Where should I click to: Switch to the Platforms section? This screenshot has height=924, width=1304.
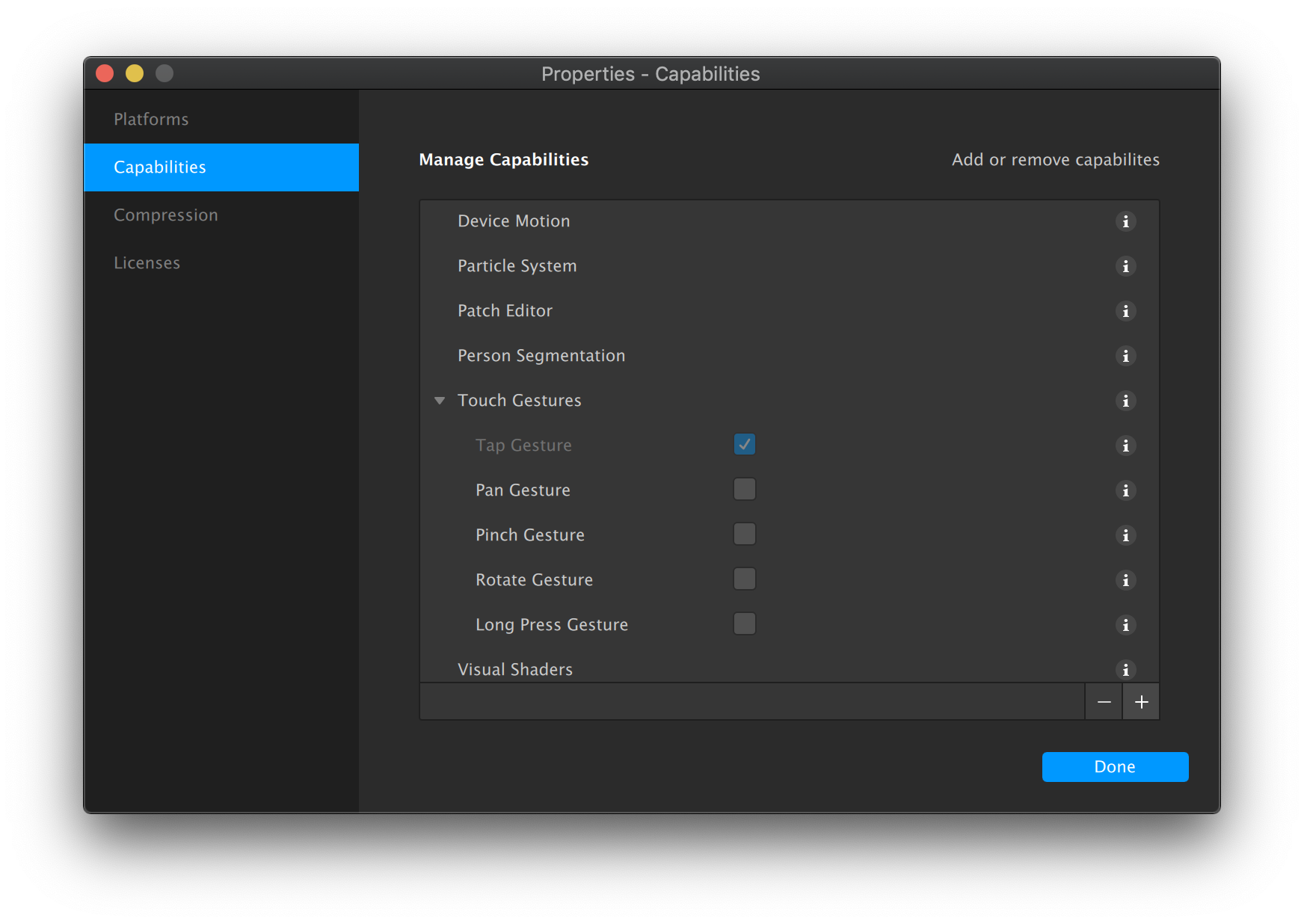(x=151, y=120)
